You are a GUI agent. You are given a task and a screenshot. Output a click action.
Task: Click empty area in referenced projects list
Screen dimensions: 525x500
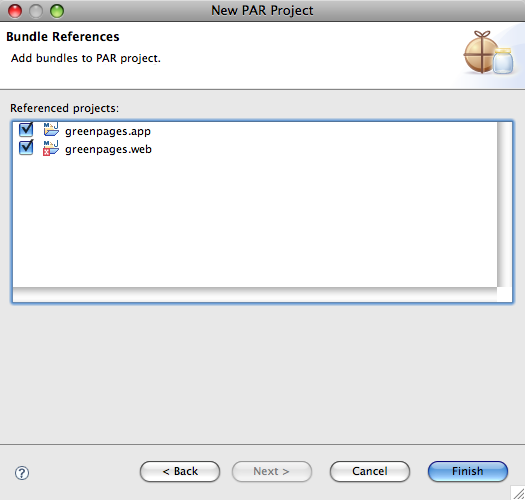point(254,221)
